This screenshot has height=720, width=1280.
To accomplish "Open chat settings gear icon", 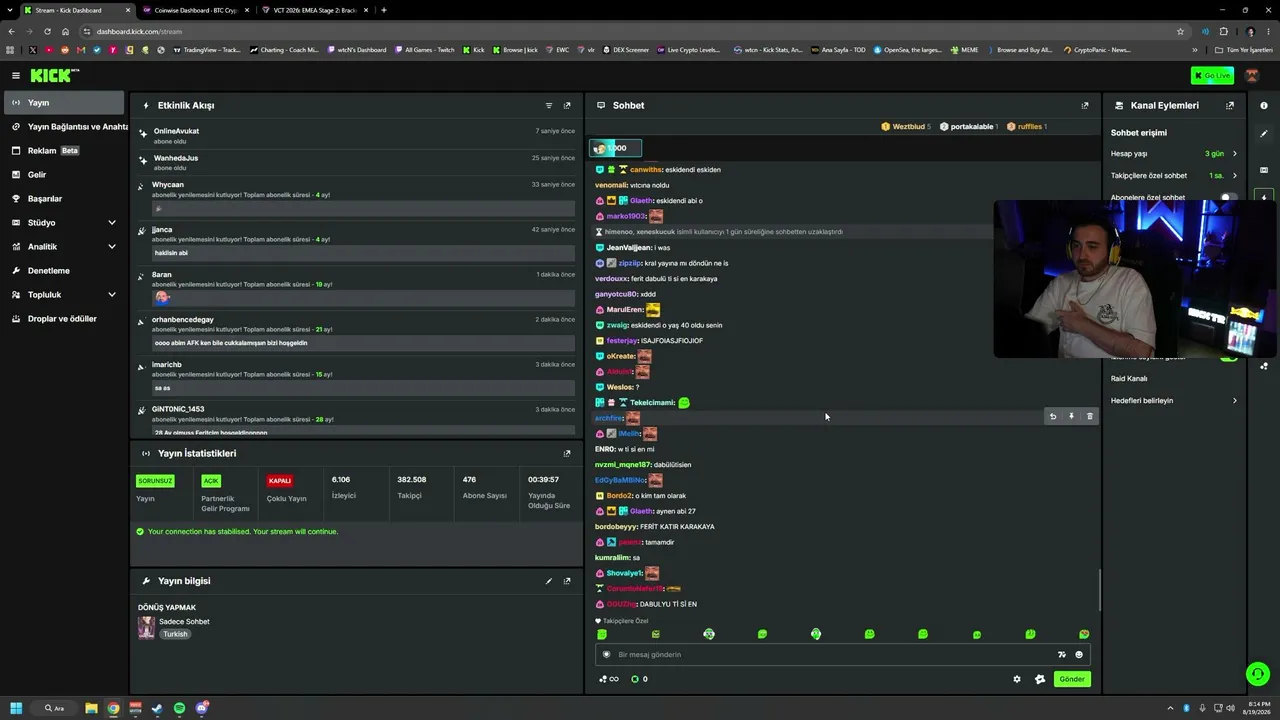I will pos(1017,679).
